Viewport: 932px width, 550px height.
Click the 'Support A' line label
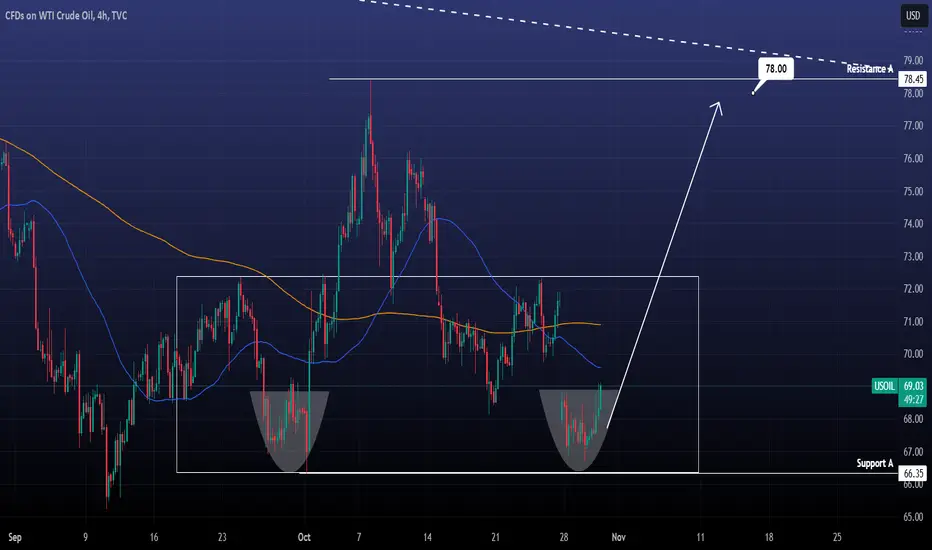pos(874,463)
